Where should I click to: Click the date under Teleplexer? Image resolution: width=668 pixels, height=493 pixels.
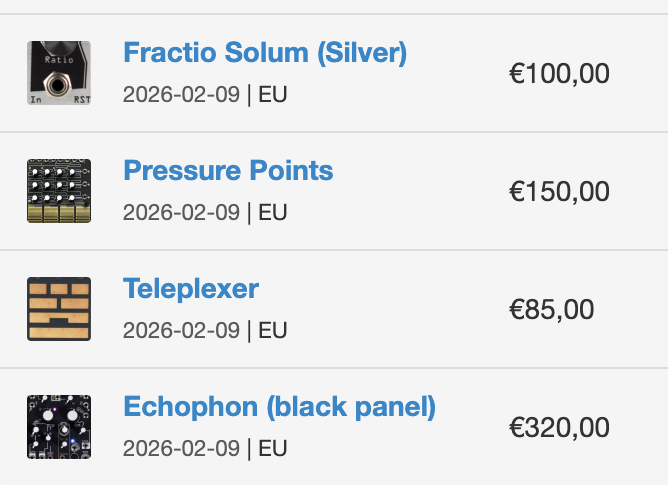coord(181,331)
